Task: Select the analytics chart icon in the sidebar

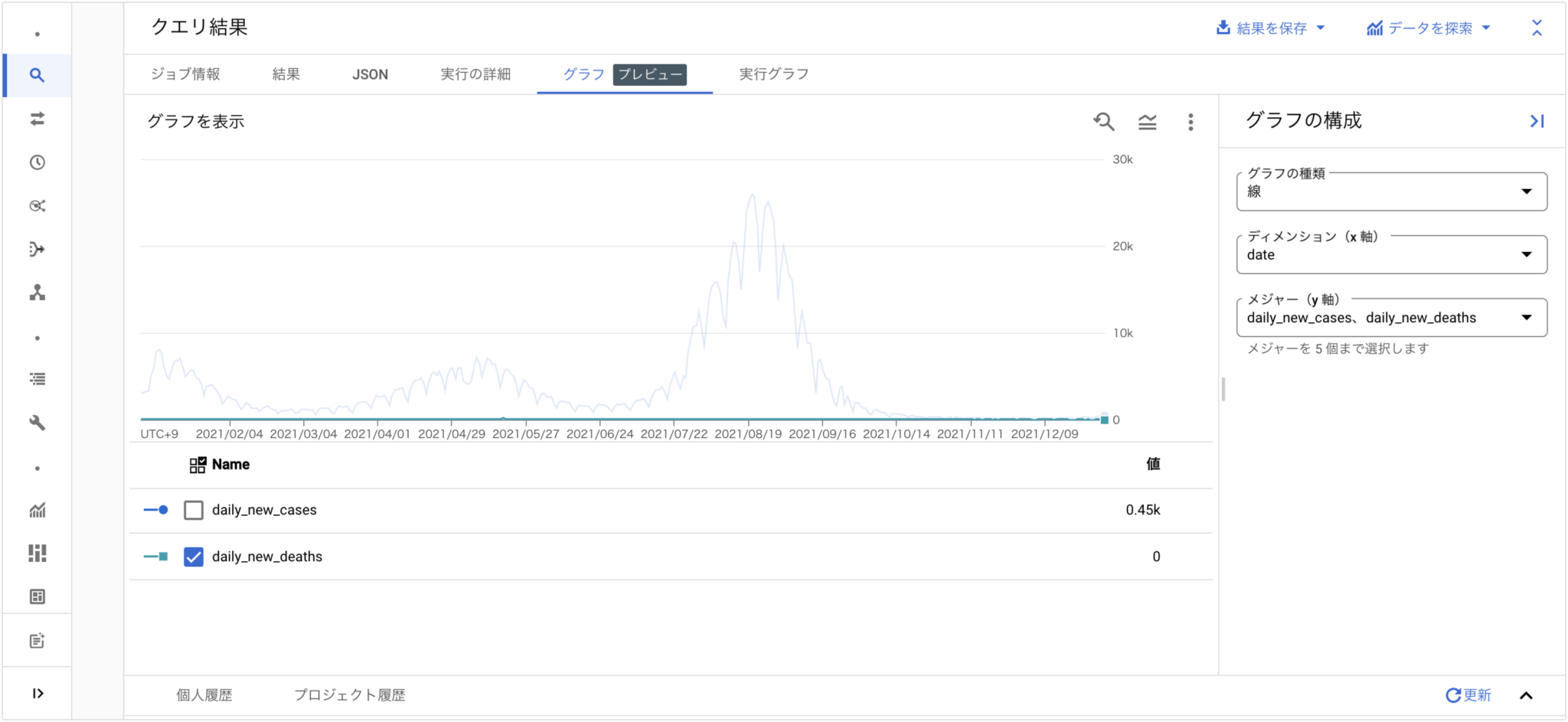Action: click(37, 511)
